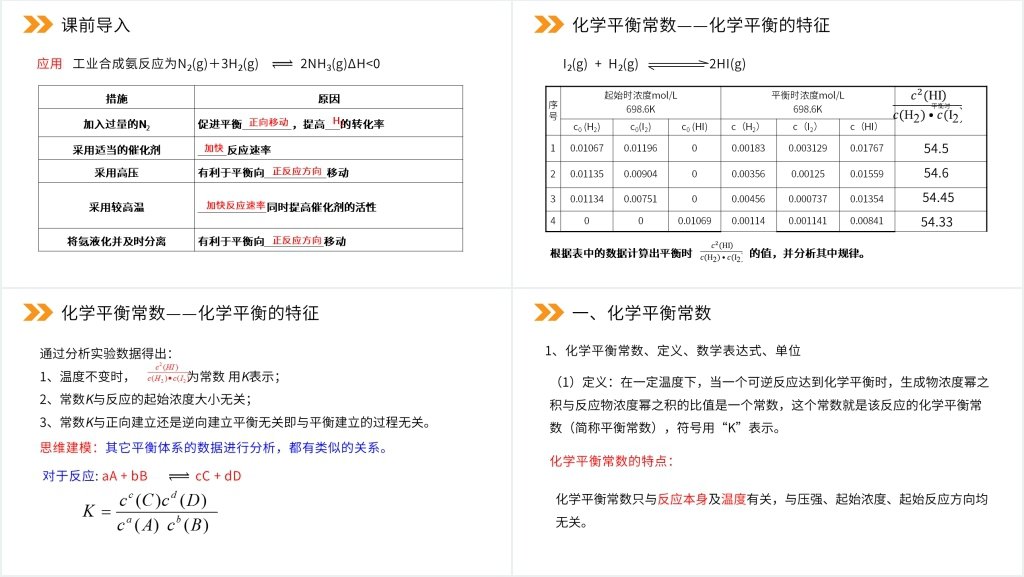Screen dimensions: 1024x577
Task: Select the value 54.5 in the ratio column
Action: click(936, 149)
